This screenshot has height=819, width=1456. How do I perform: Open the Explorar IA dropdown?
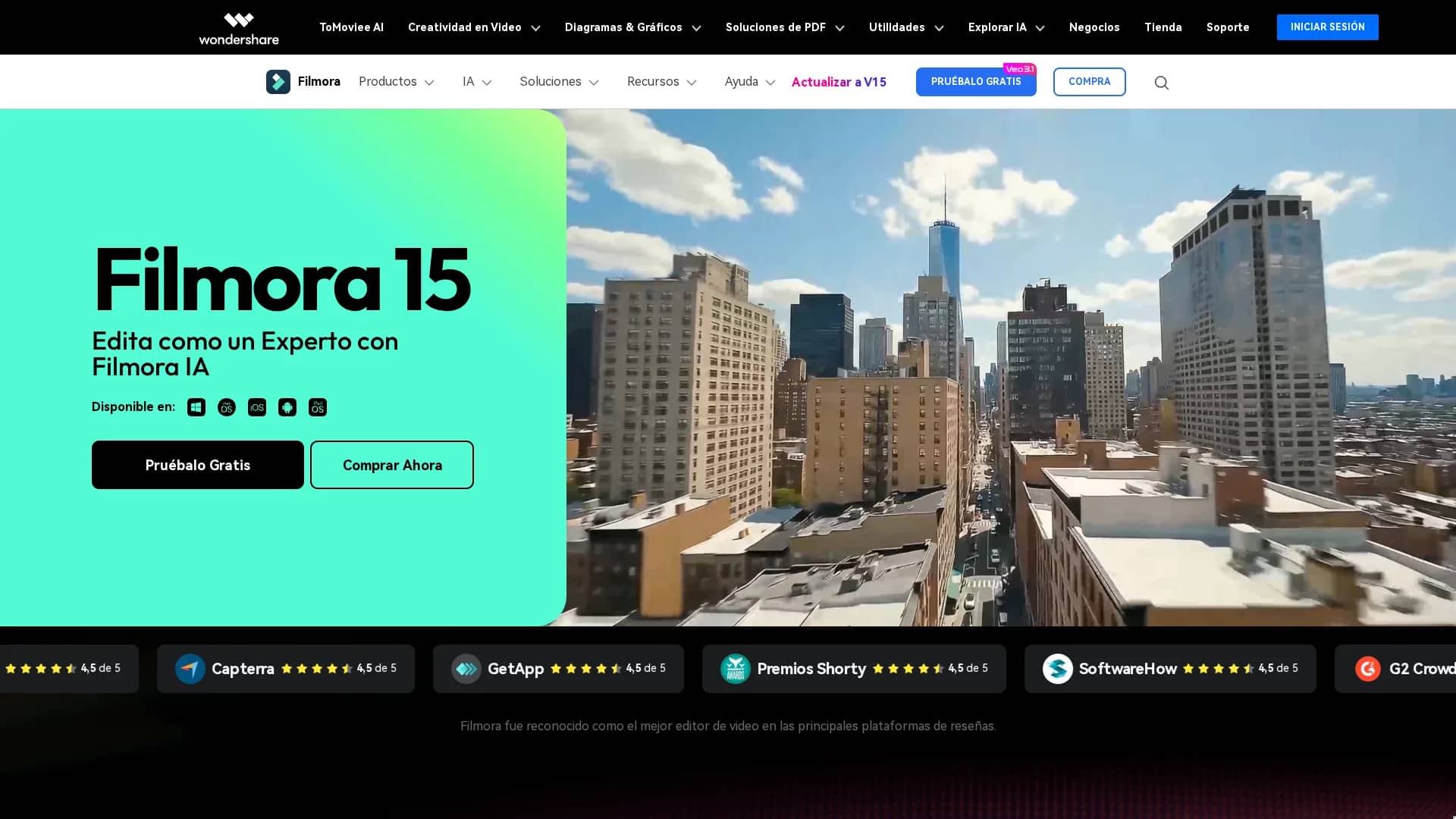(1006, 27)
